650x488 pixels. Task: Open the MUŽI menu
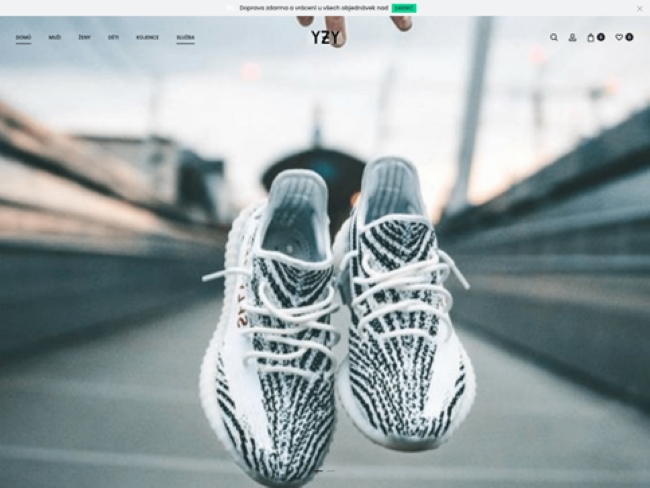pos(55,37)
